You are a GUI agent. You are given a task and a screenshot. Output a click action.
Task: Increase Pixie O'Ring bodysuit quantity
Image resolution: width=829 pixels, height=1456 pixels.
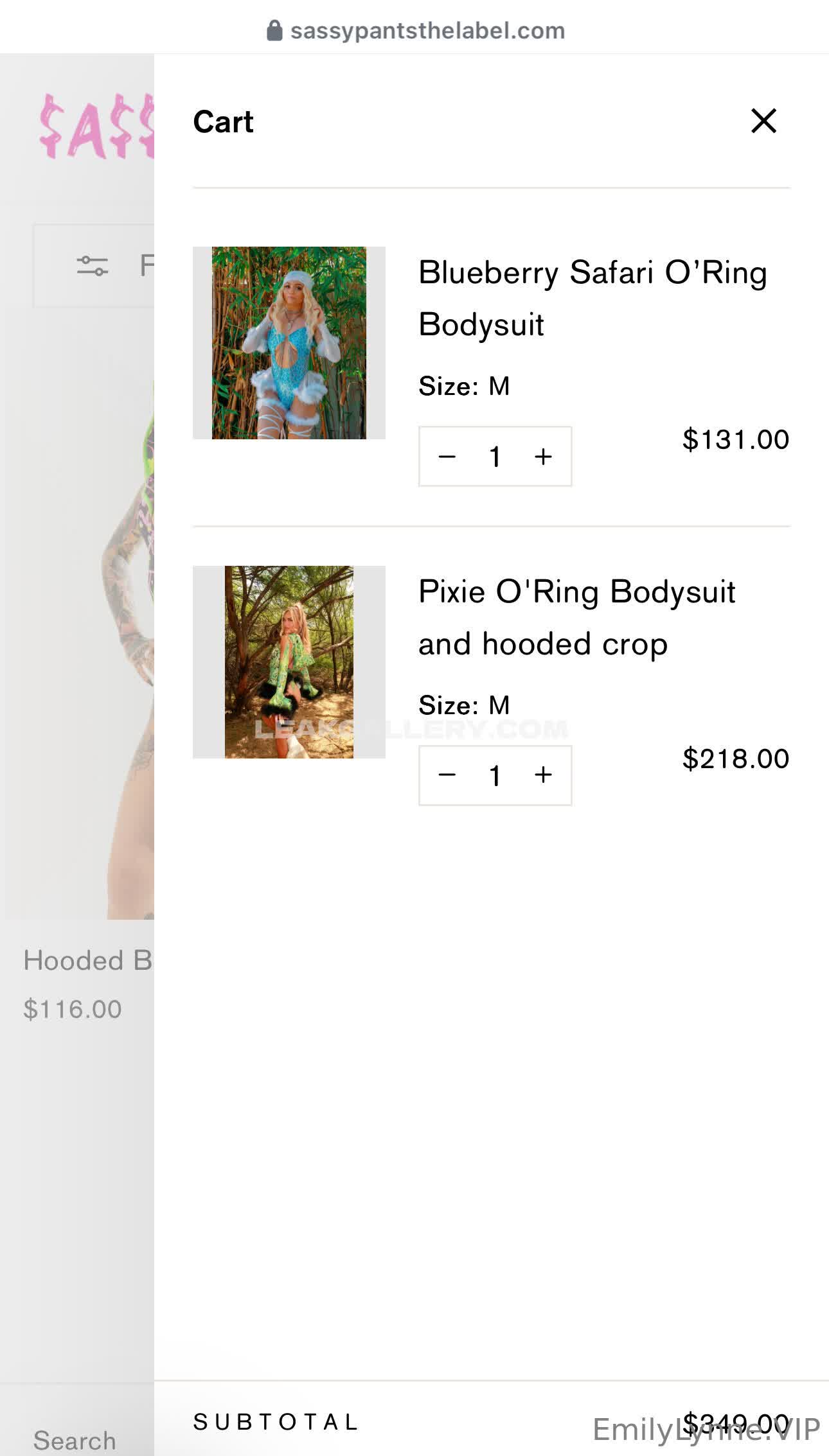pos(543,775)
